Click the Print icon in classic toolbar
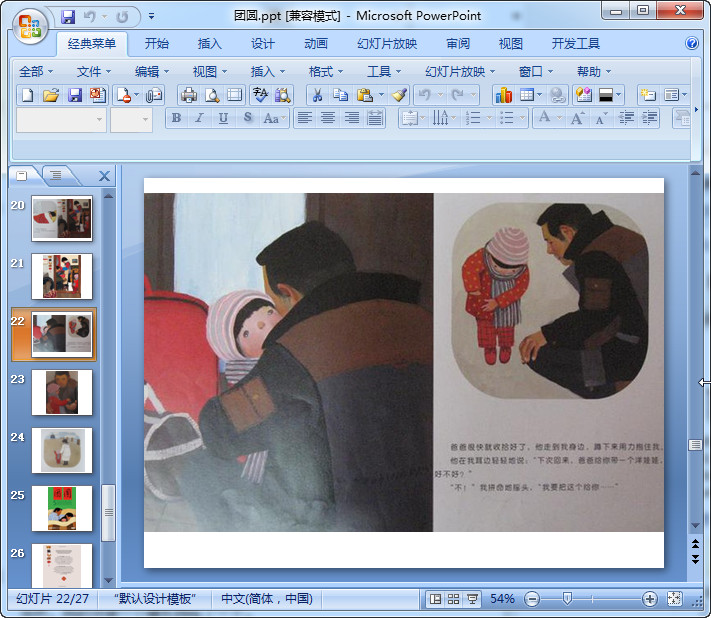Image resolution: width=711 pixels, height=618 pixels. (189, 95)
